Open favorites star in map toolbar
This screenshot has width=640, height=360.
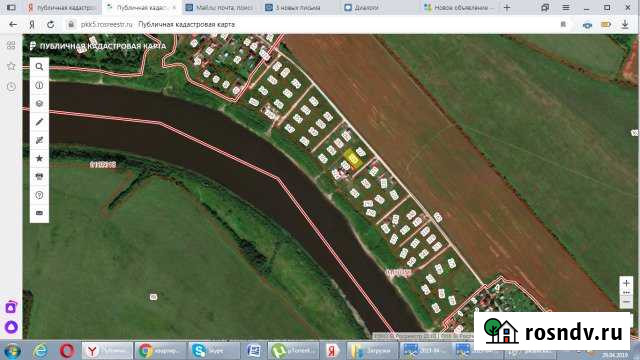(x=39, y=158)
